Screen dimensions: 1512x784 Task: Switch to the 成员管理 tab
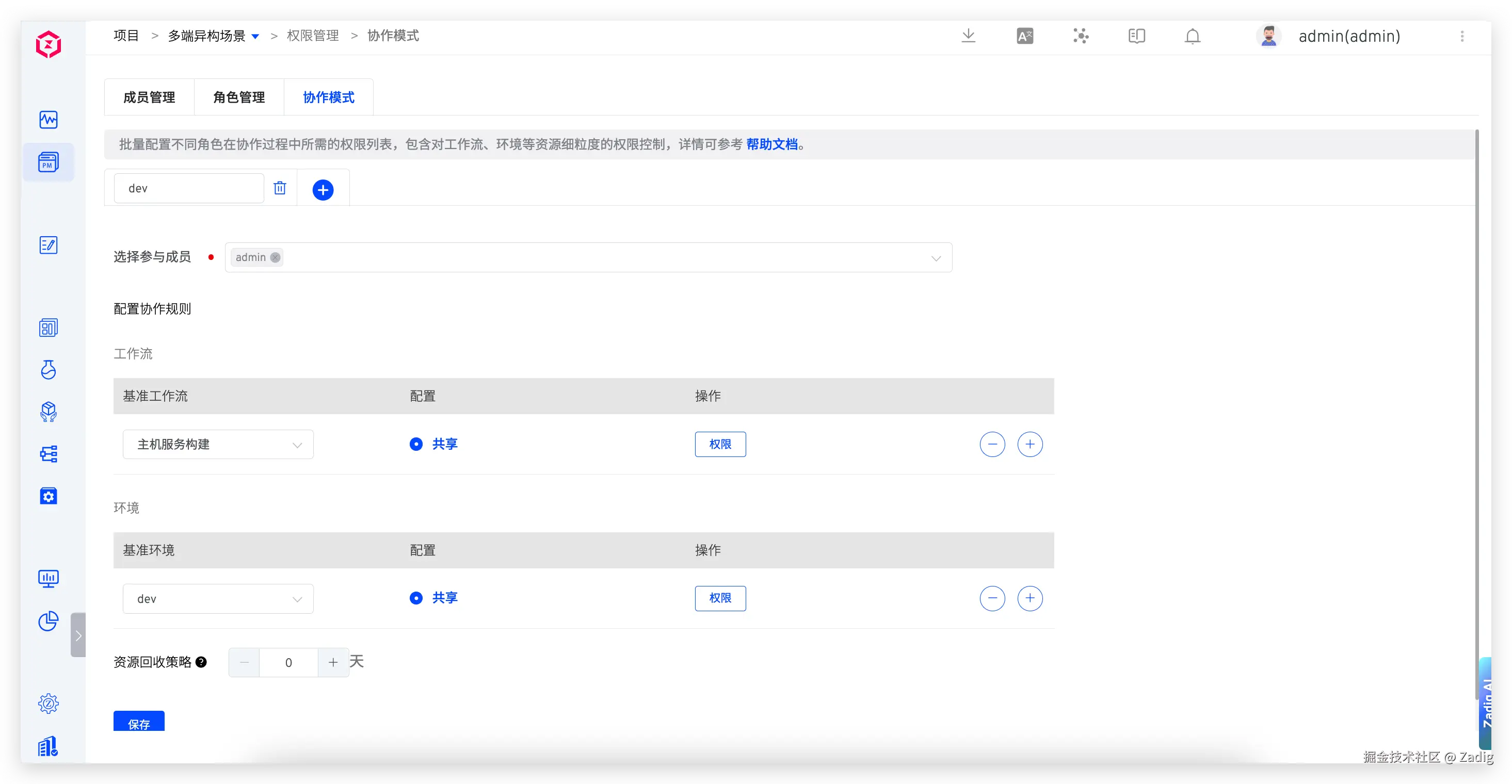point(149,97)
